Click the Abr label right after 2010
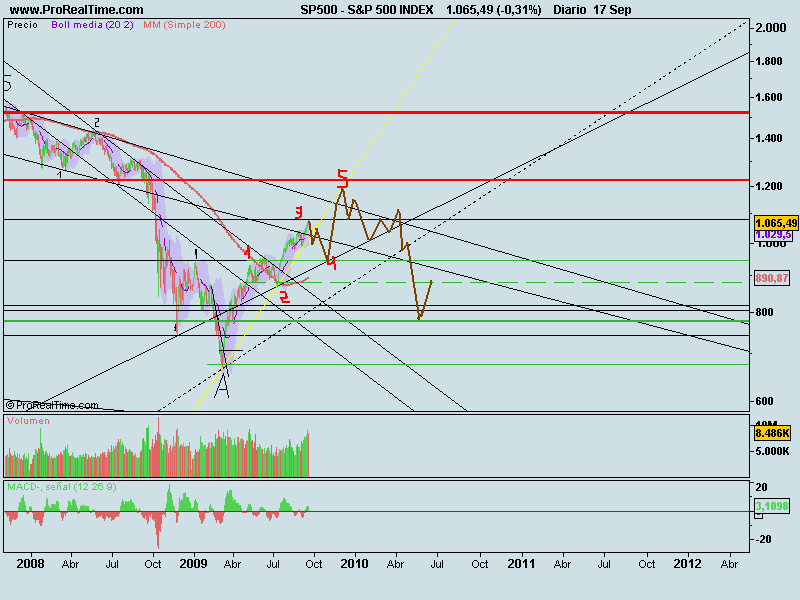The height and width of the screenshot is (600, 800). pyautogui.click(x=395, y=564)
